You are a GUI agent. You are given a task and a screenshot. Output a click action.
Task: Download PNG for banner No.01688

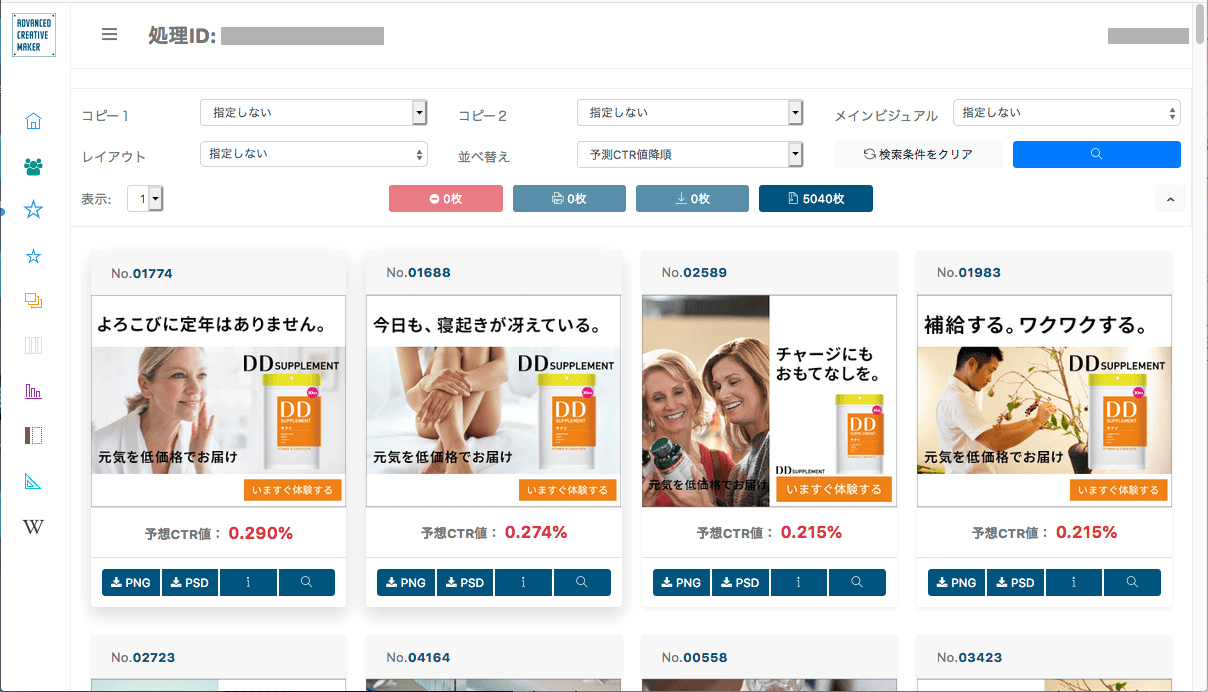(x=406, y=582)
